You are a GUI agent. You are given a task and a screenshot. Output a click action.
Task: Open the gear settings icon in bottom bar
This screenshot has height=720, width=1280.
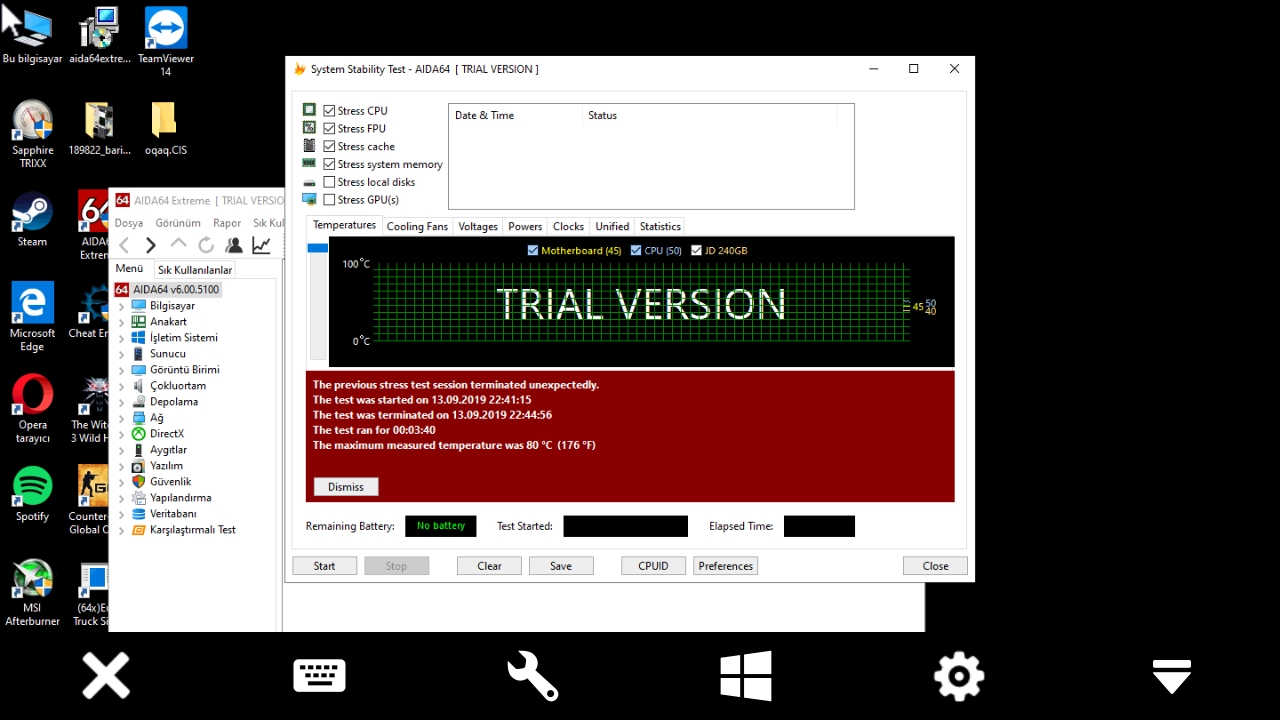[959, 676]
